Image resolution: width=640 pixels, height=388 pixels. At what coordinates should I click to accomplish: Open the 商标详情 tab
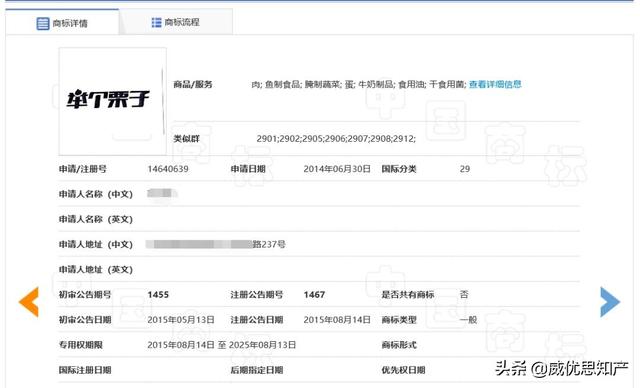click(62, 22)
